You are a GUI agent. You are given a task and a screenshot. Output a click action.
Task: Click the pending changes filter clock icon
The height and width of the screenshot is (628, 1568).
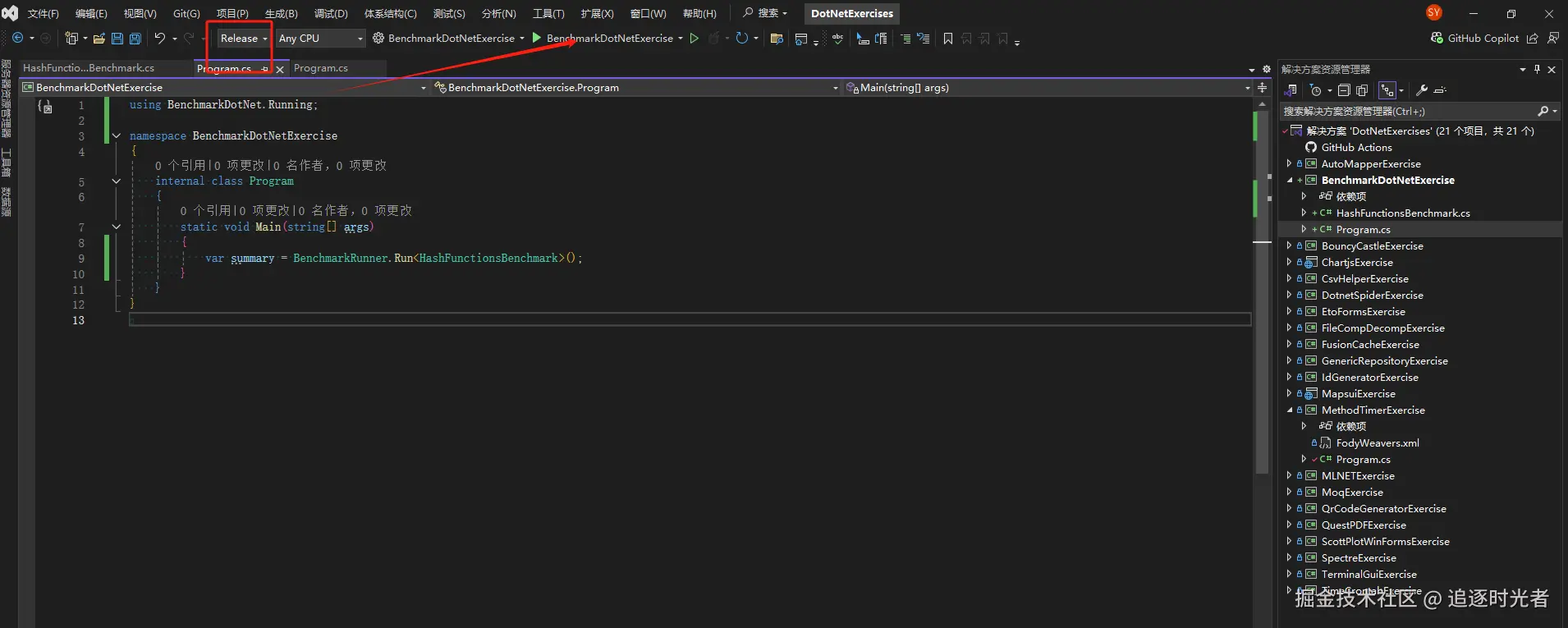point(1316,90)
